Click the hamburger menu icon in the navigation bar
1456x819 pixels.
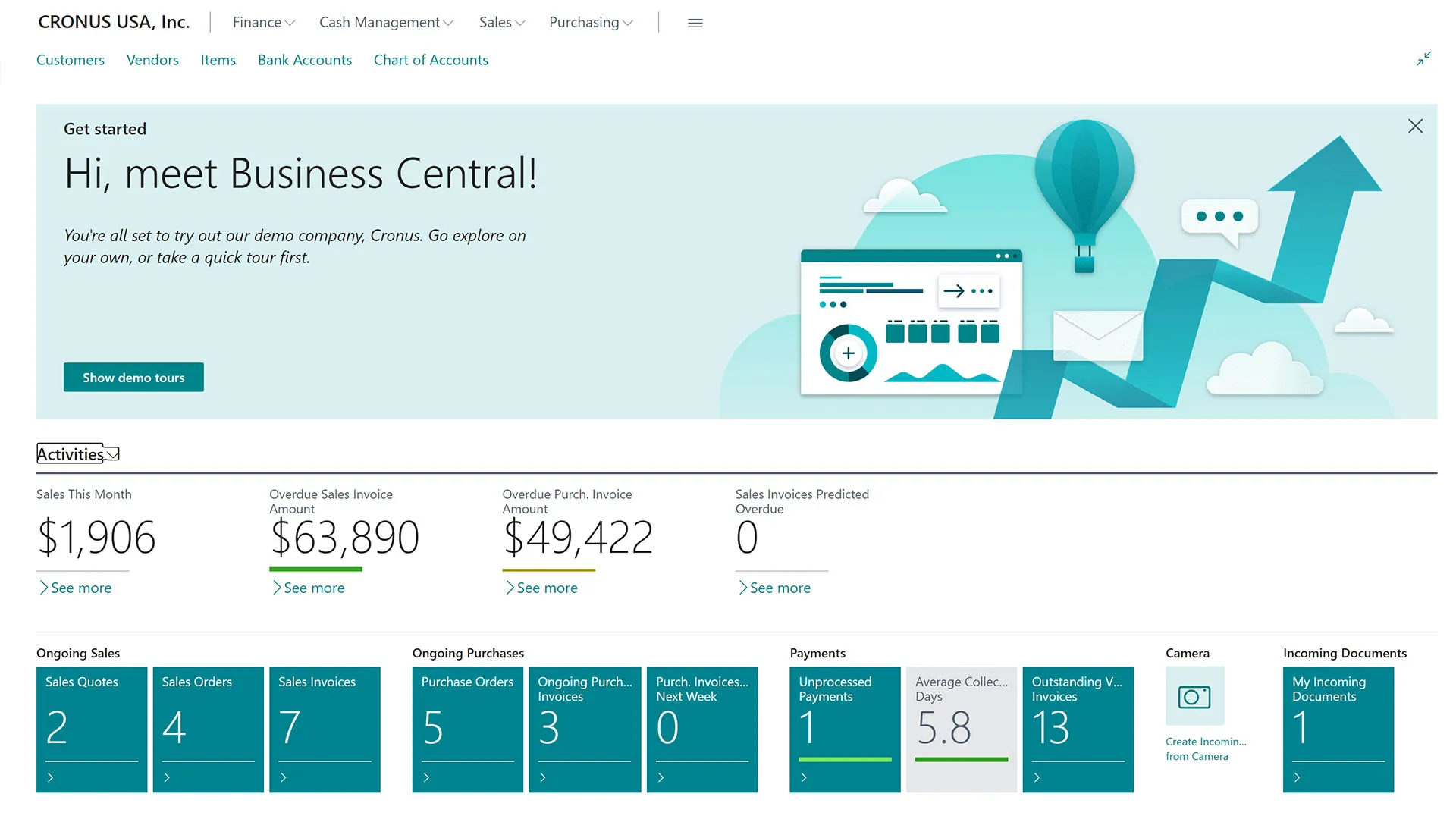695,22
